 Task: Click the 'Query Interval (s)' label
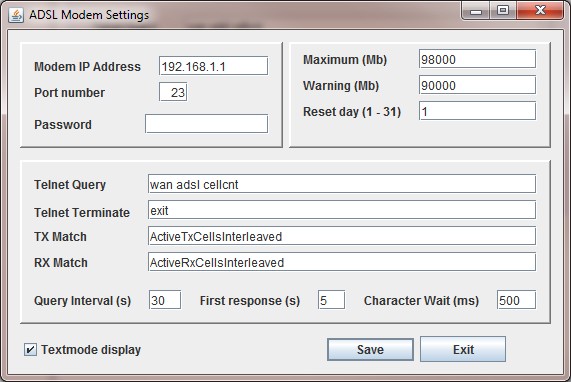tap(82, 301)
